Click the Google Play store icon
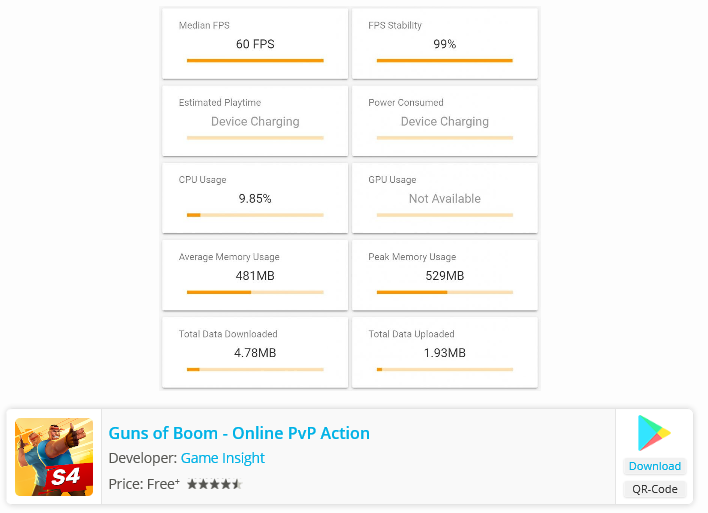 [654, 433]
